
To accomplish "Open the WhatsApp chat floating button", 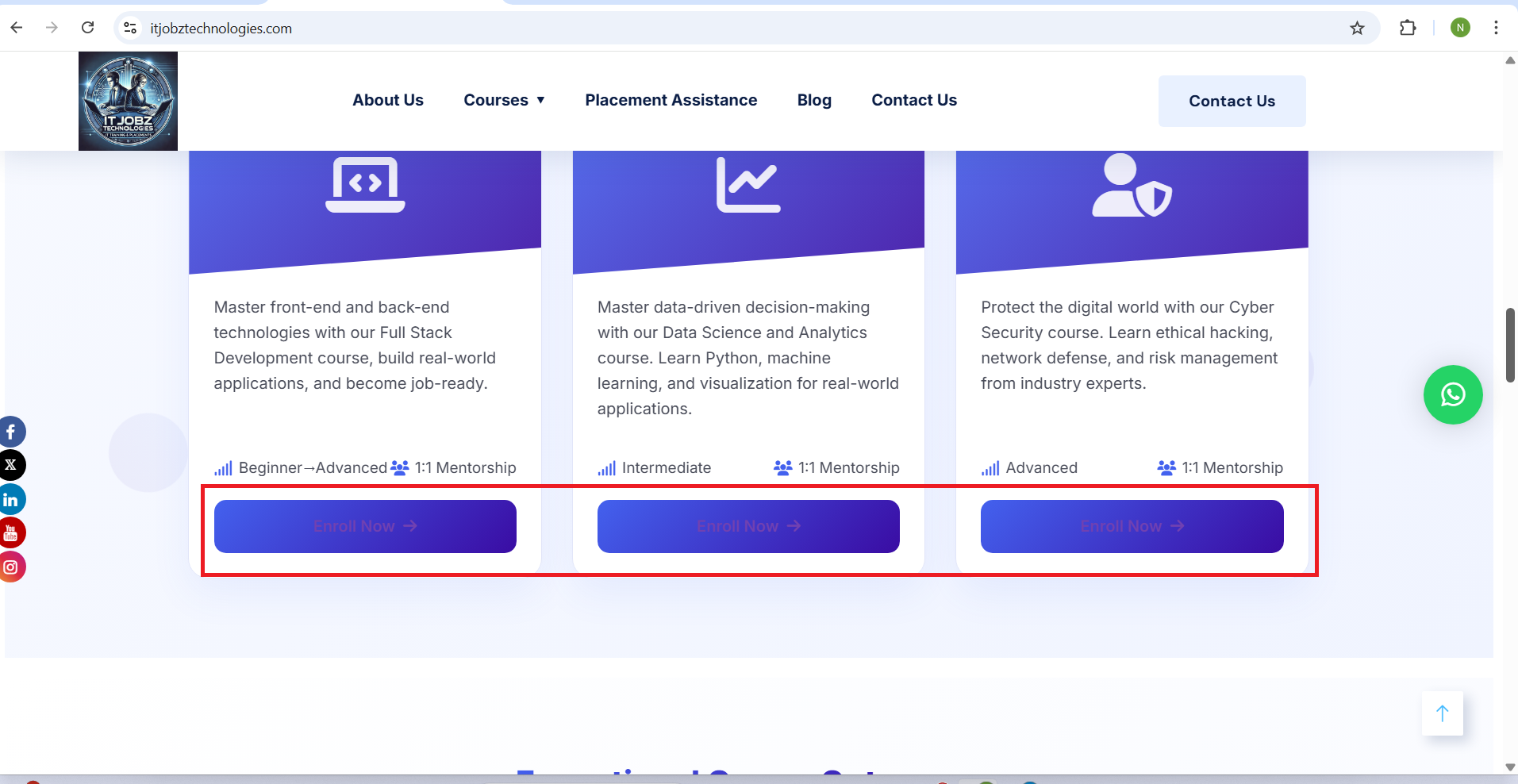I will click(x=1452, y=394).
